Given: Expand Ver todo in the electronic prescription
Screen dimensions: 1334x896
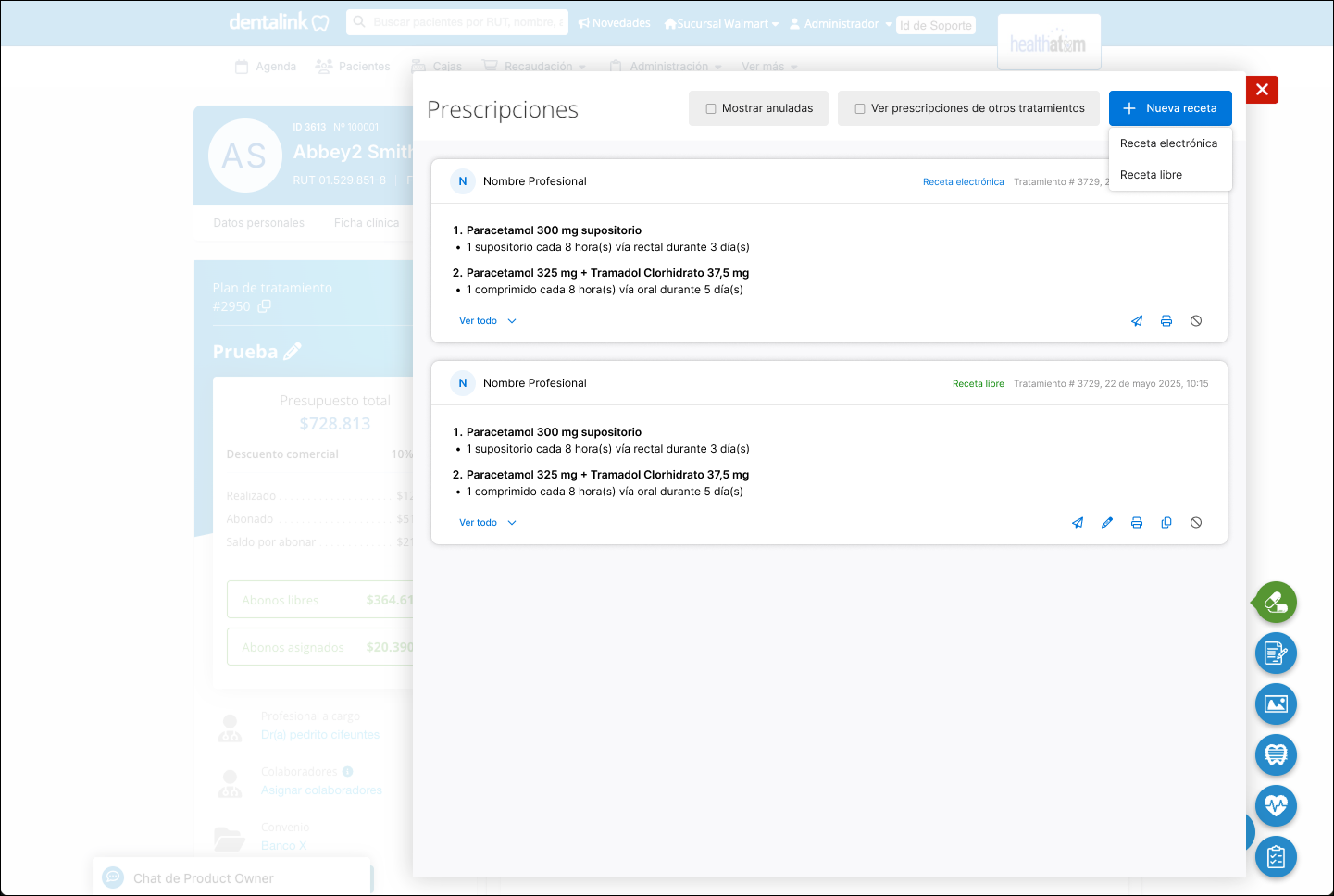Looking at the screenshot, I should (488, 321).
